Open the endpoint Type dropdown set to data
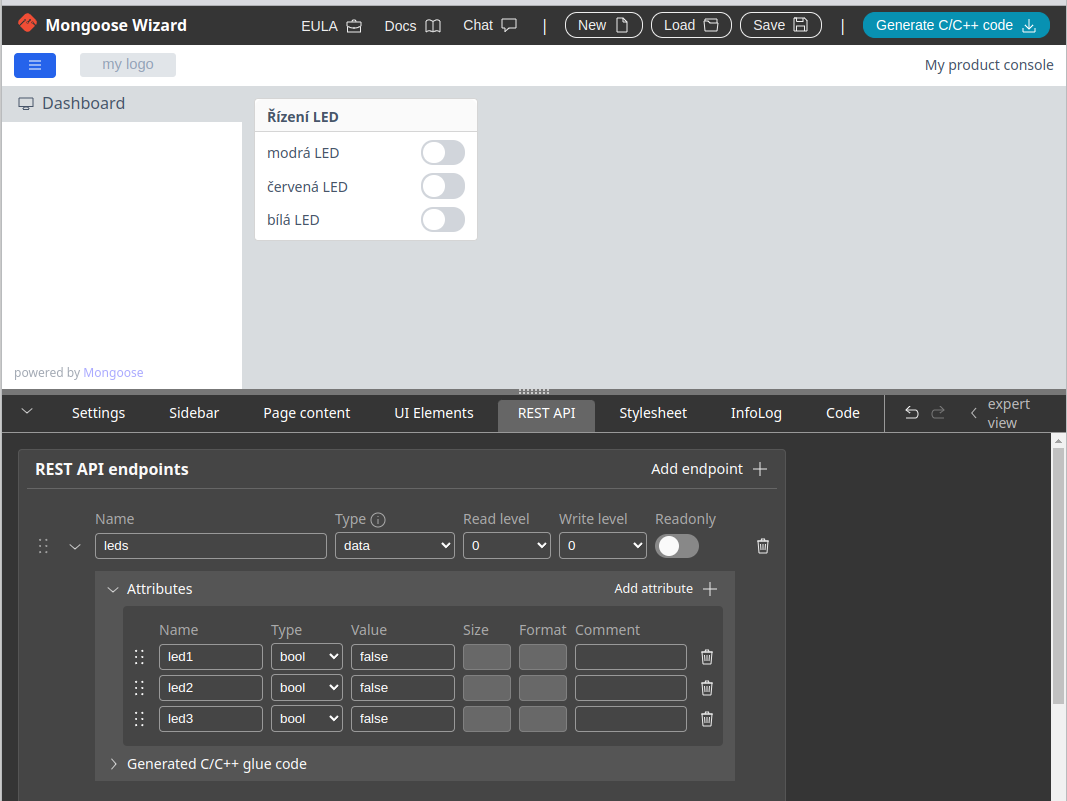The height and width of the screenshot is (801, 1067). point(394,546)
